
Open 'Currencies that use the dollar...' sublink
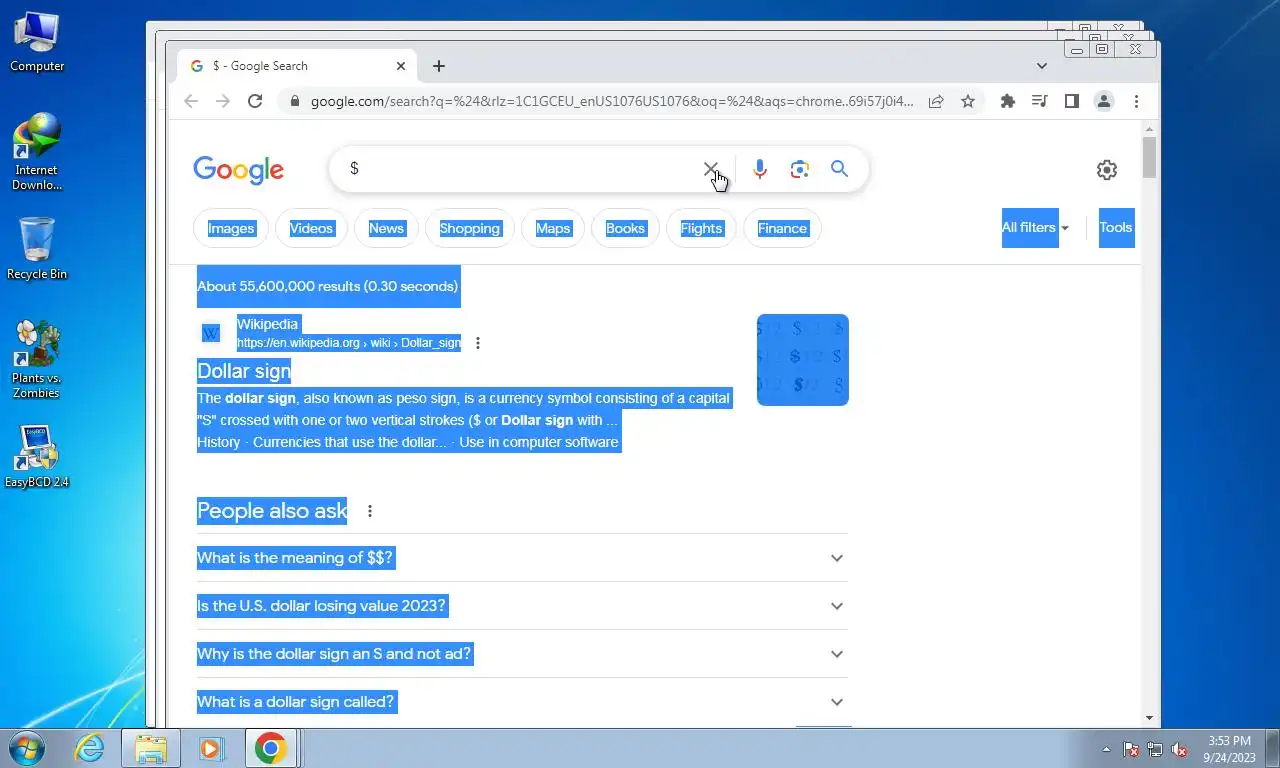(350, 442)
